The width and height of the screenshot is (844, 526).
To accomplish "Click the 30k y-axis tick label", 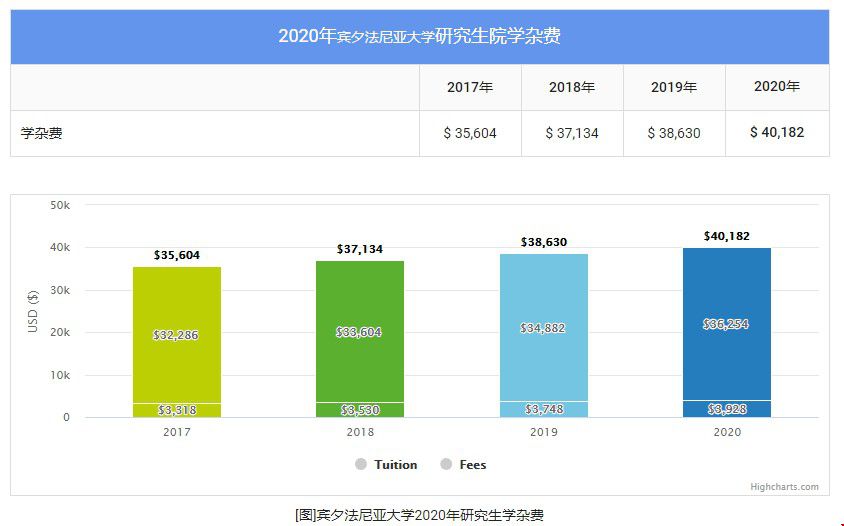I will (x=60, y=290).
